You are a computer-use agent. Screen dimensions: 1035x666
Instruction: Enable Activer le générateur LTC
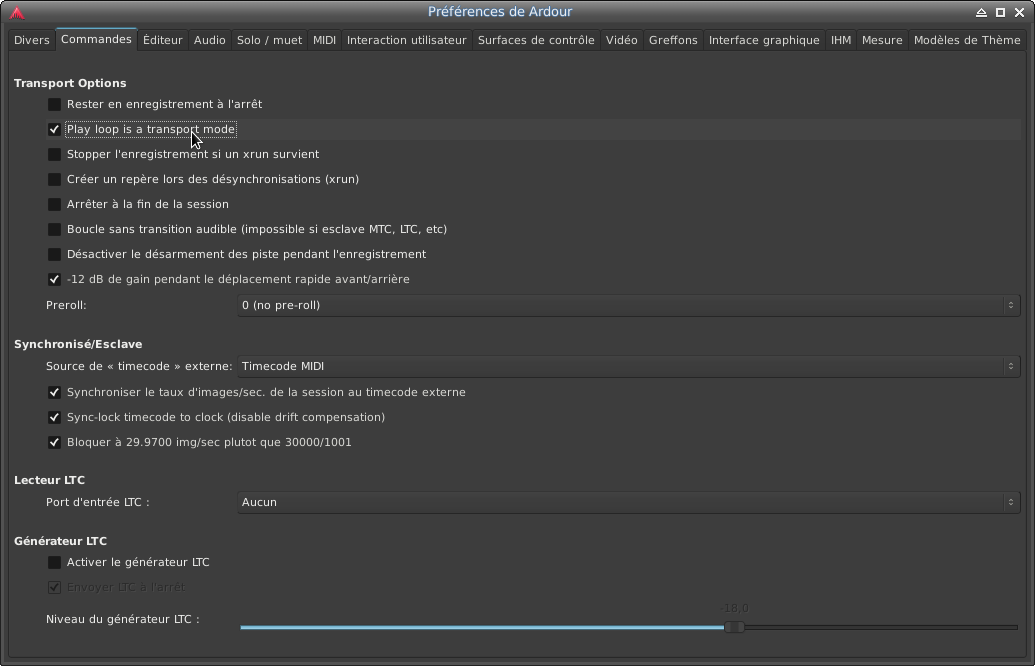click(54, 562)
